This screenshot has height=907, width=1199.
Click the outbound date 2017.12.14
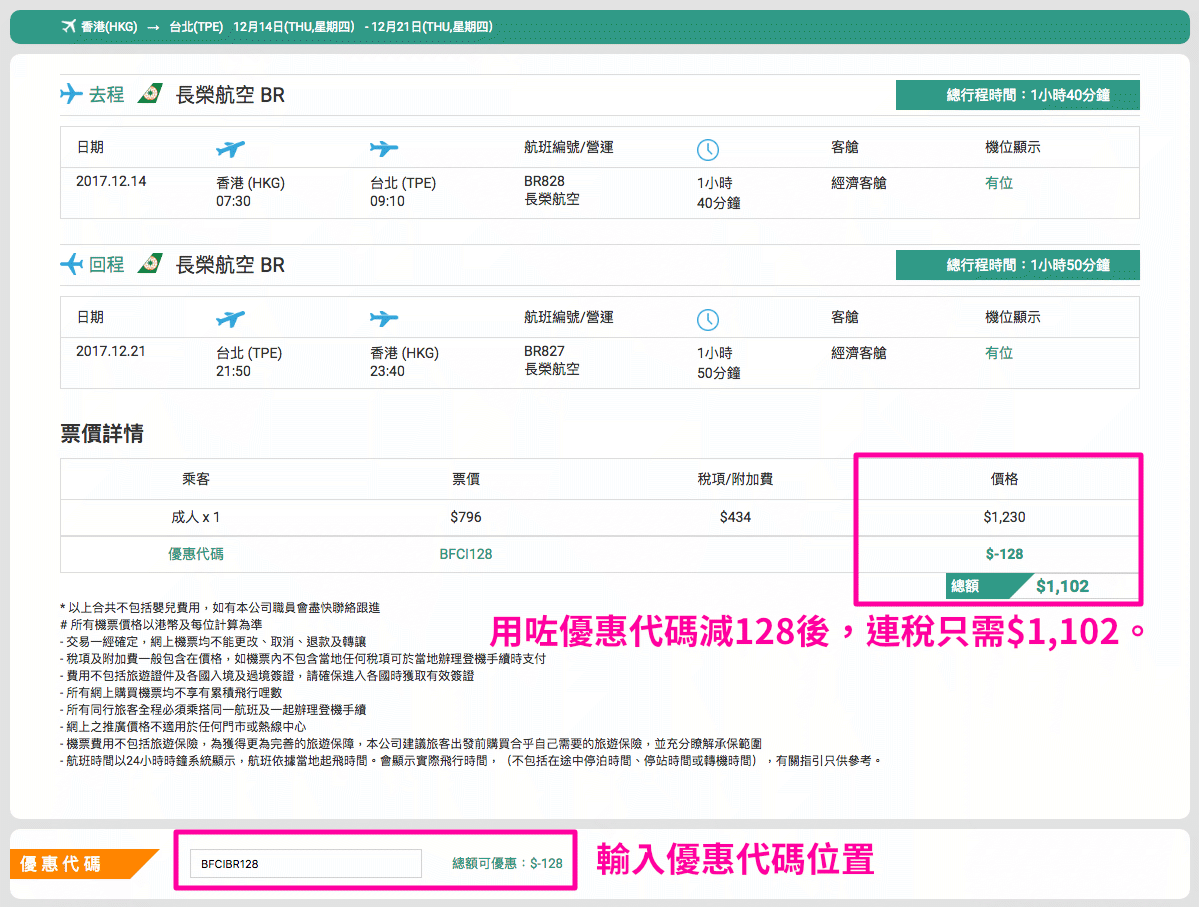(111, 181)
